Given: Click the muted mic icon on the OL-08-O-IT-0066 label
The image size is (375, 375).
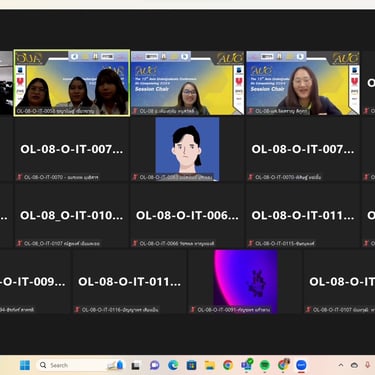Looking at the screenshot, I should pyautogui.click(x=135, y=243).
